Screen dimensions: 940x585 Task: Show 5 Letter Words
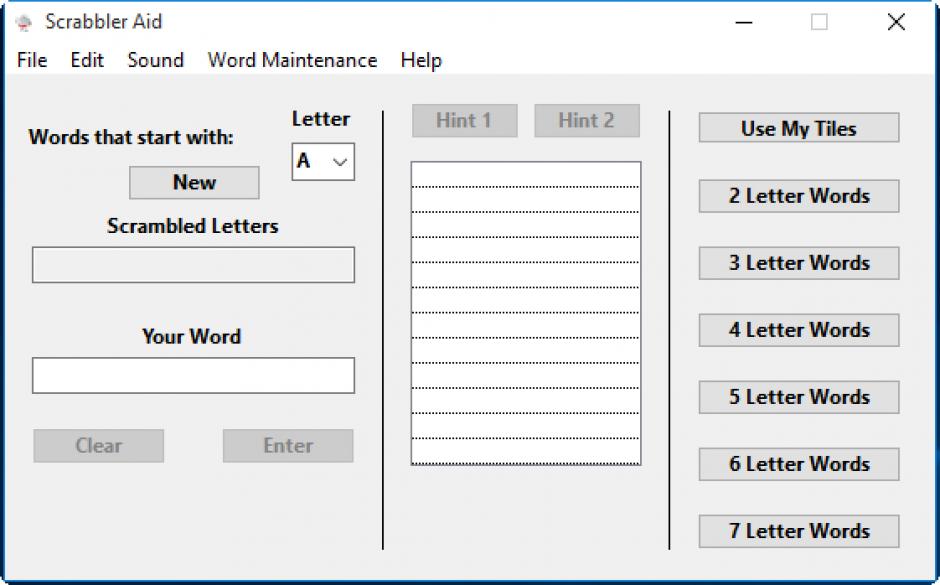point(799,397)
